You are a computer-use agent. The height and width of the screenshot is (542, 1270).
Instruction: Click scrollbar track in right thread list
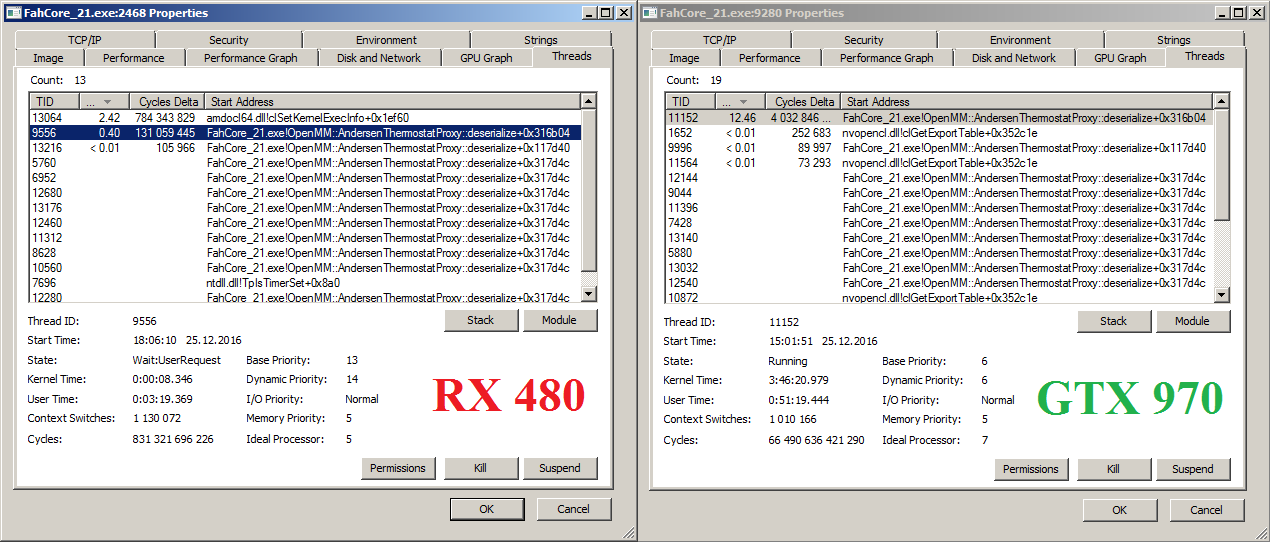[1221, 255]
